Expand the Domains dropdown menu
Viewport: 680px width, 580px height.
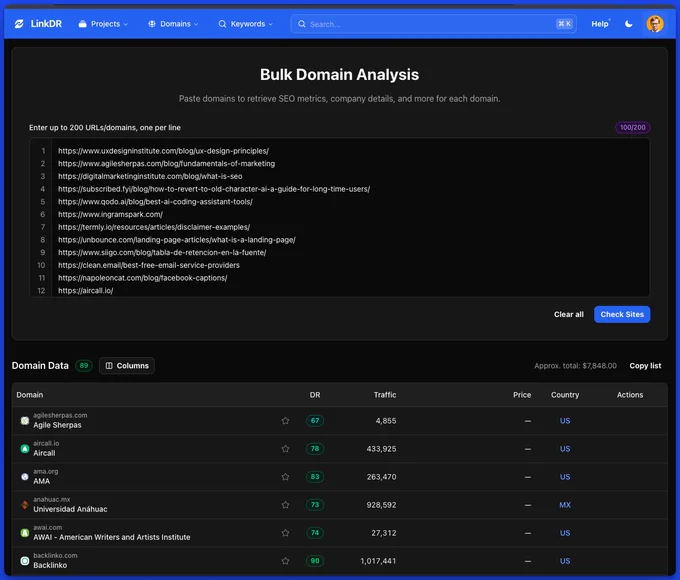coord(173,24)
